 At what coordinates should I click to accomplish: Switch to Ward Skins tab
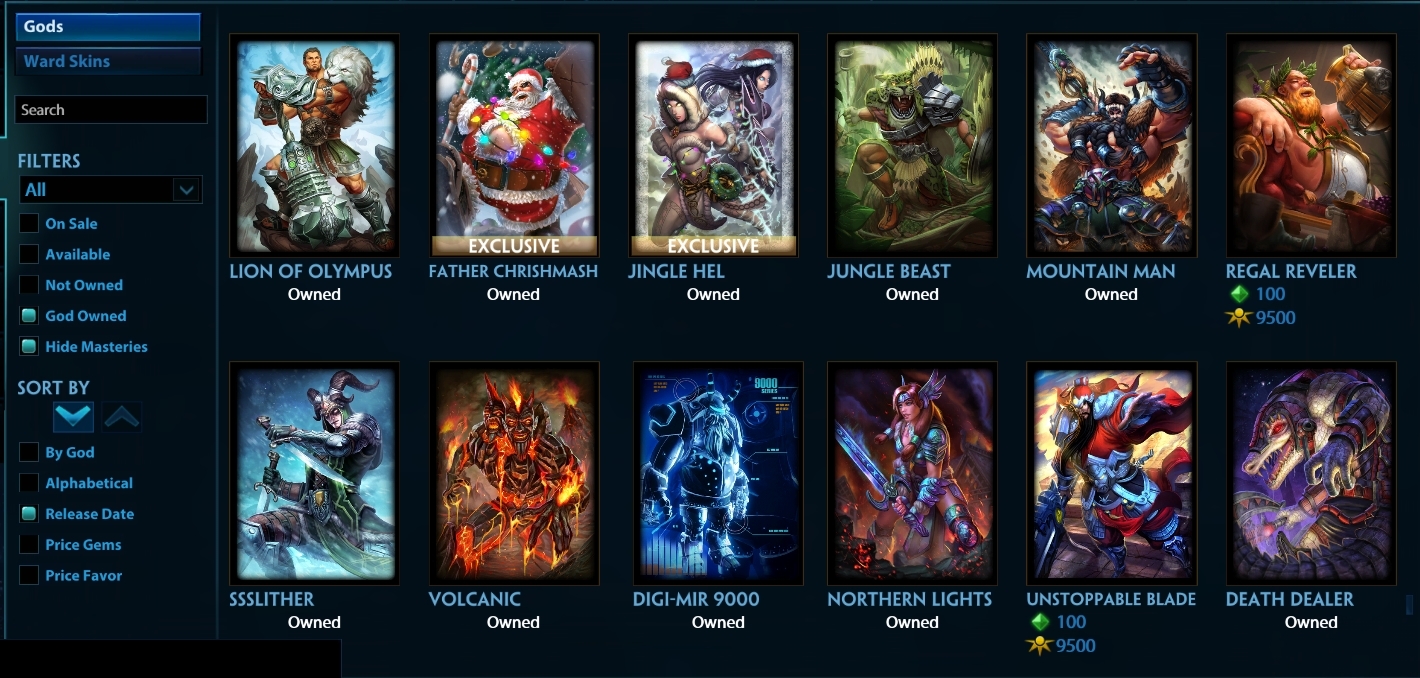(x=108, y=61)
